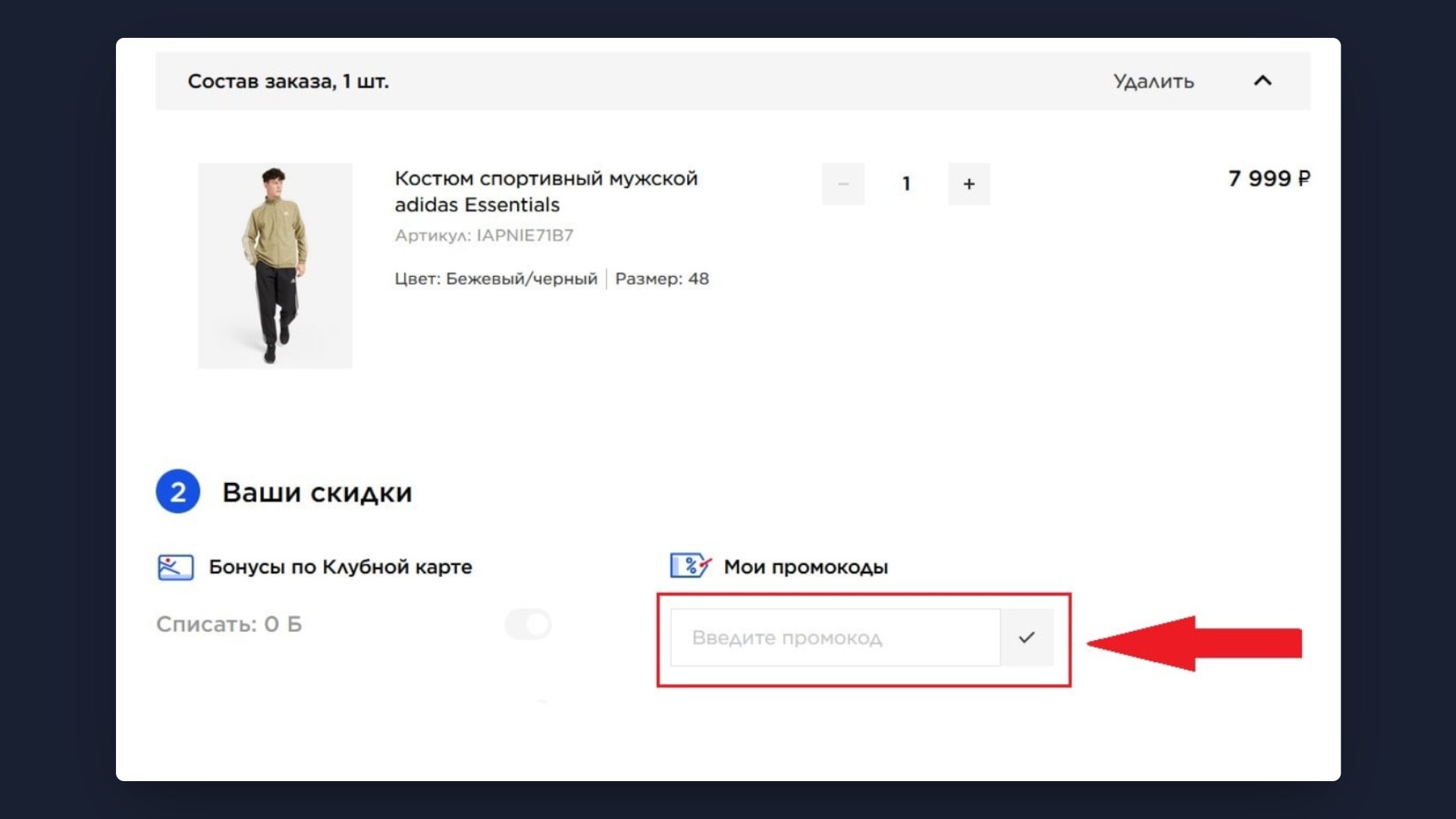Click the Клубная карта bonus card icon
This screenshot has width=1456, height=819.
(x=174, y=566)
